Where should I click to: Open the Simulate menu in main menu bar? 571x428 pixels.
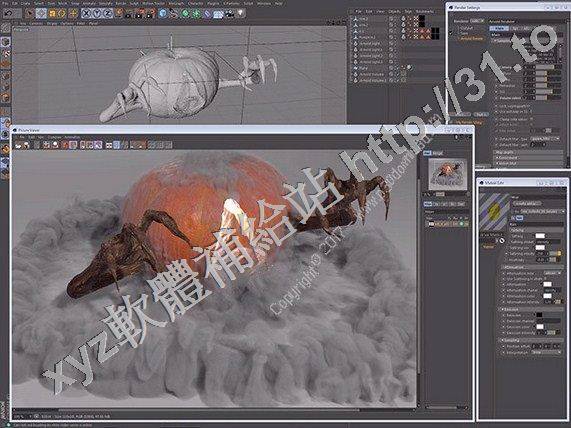point(105,3)
